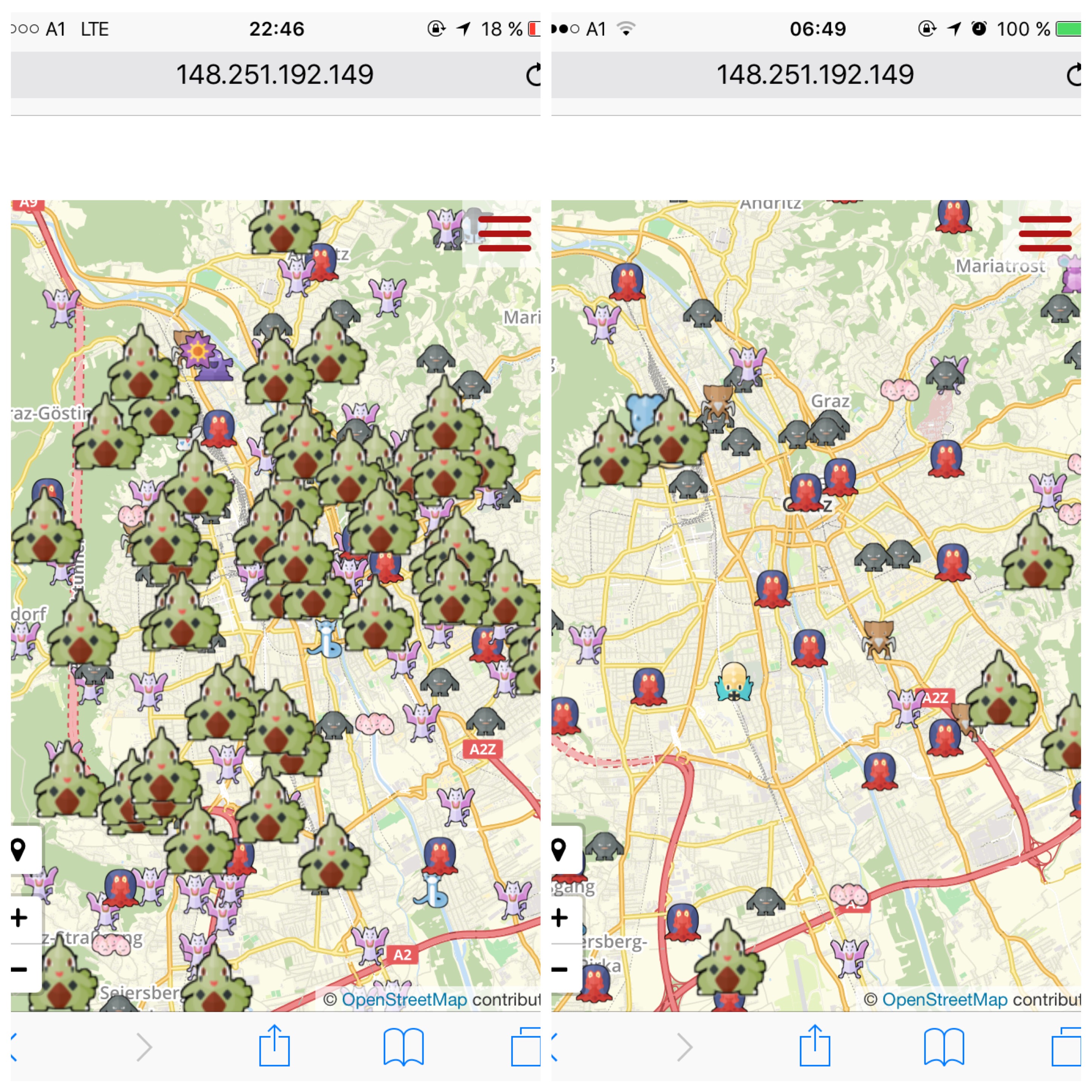Tap the alarm clock icon in right status bar
Image resolution: width=1092 pixels, height=1092 pixels.
pos(979,28)
